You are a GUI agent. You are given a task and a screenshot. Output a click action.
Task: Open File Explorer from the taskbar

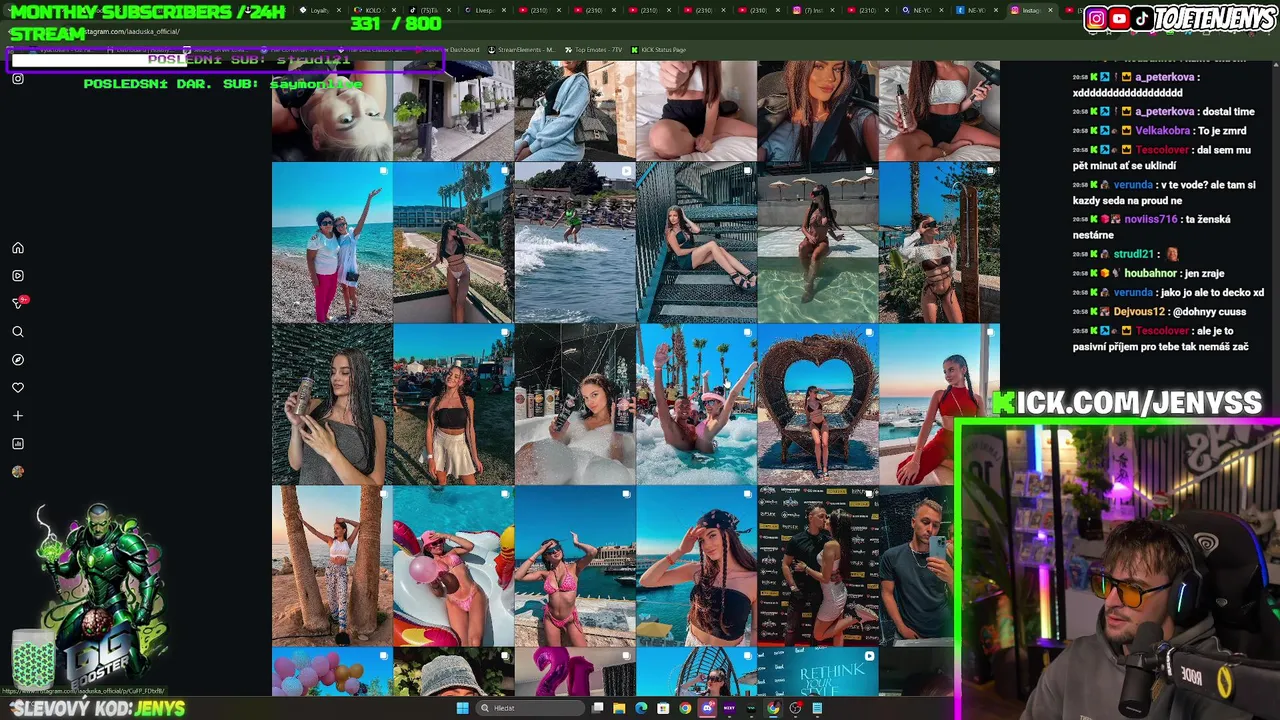(x=619, y=708)
